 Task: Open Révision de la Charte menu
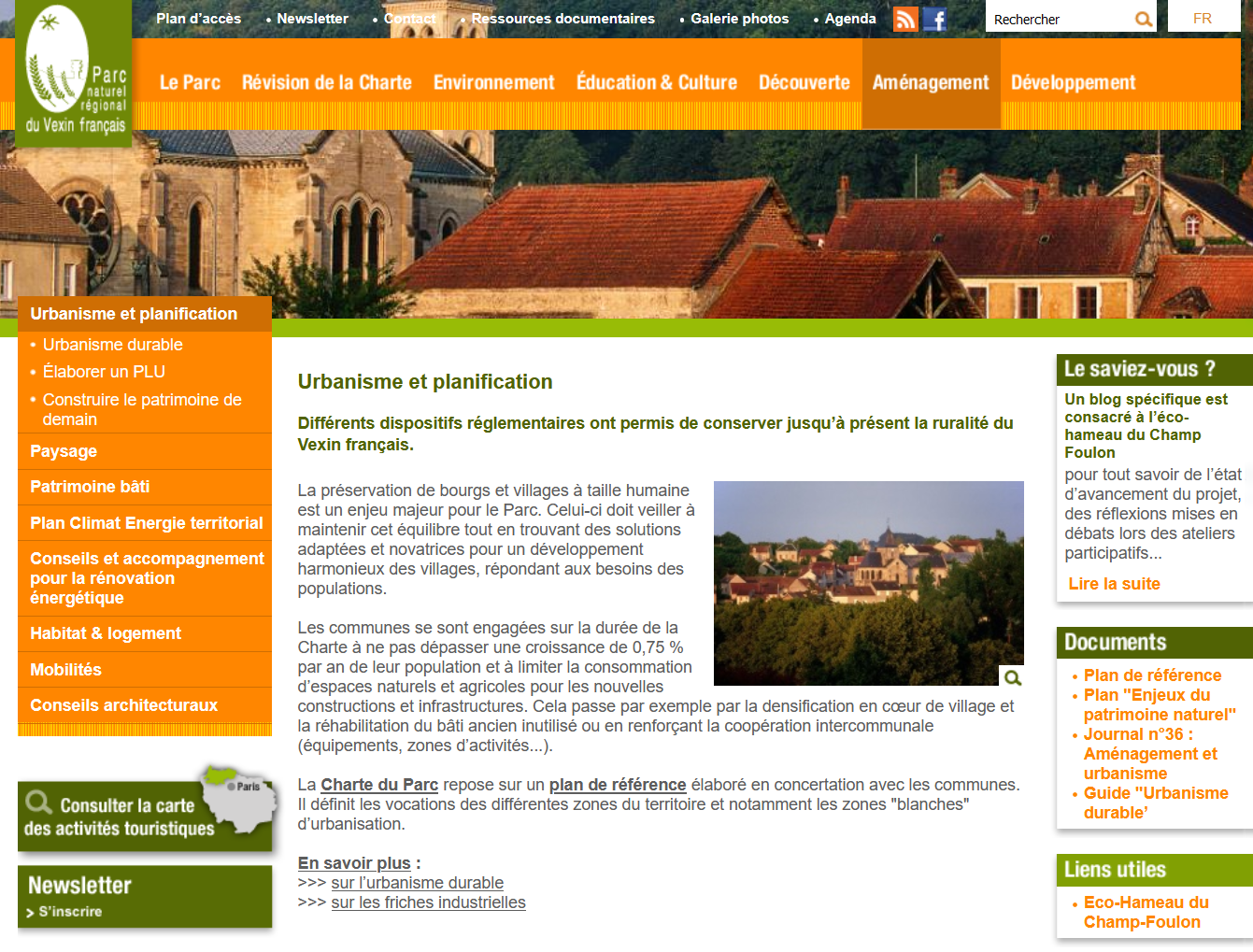[x=326, y=83]
